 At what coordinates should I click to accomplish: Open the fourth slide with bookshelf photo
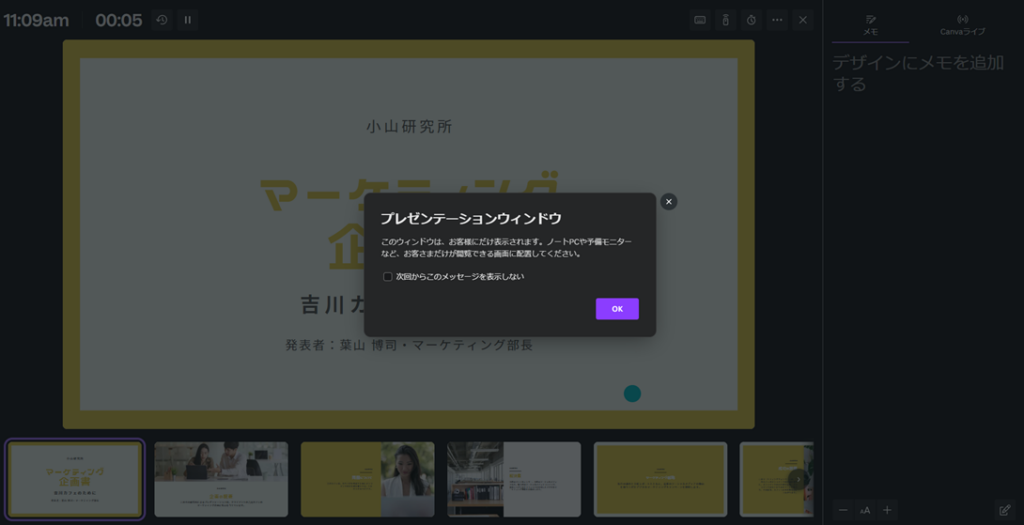514,479
